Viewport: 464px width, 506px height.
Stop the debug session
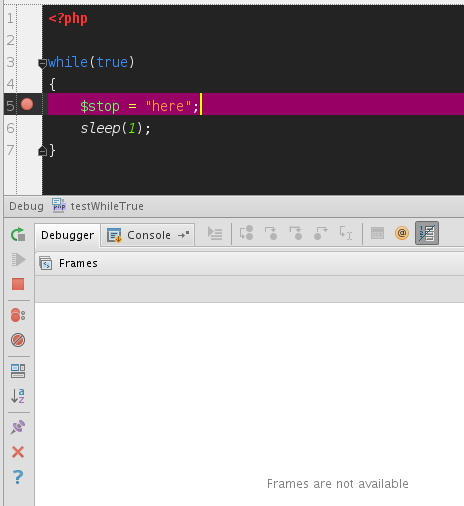coord(18,284)
